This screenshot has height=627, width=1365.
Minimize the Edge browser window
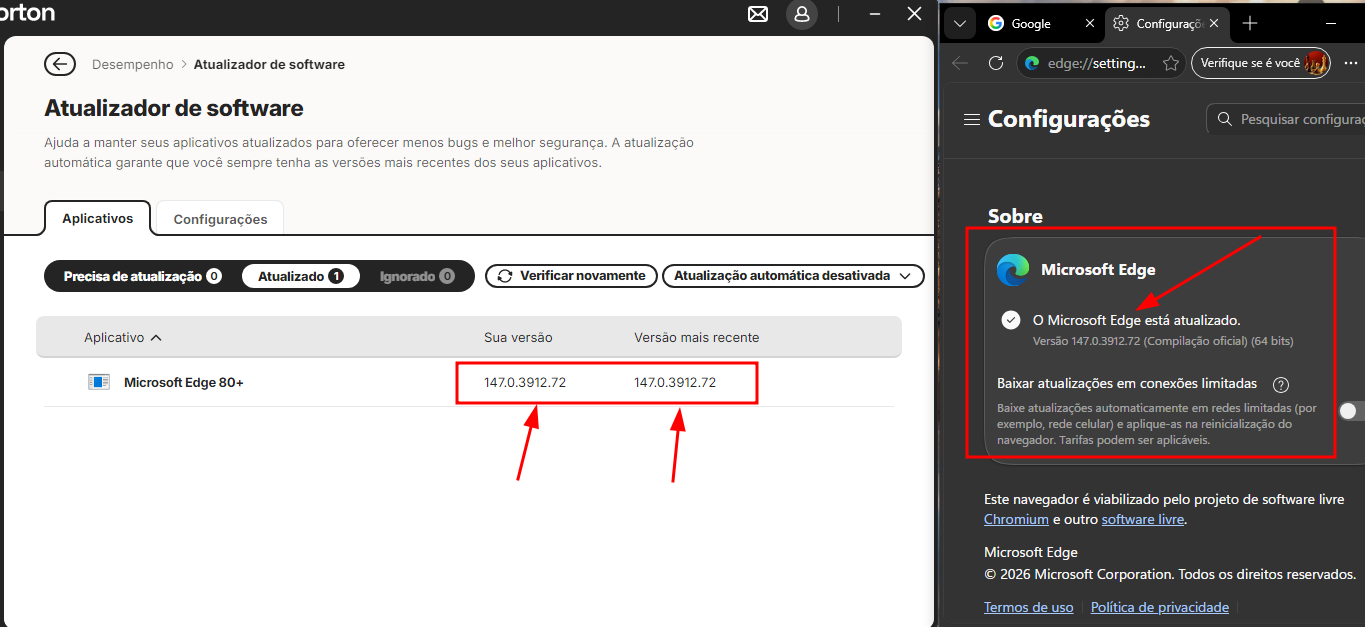pos(1331,23)
